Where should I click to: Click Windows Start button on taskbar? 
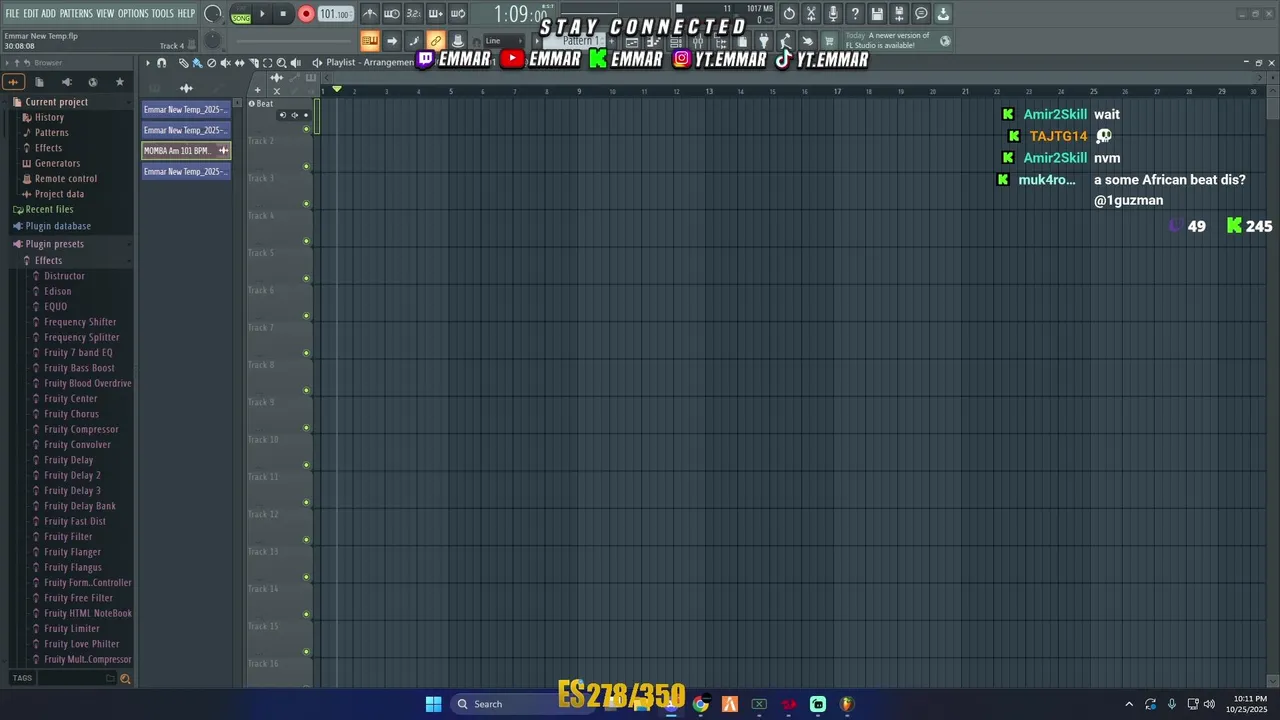coord(433,704)
